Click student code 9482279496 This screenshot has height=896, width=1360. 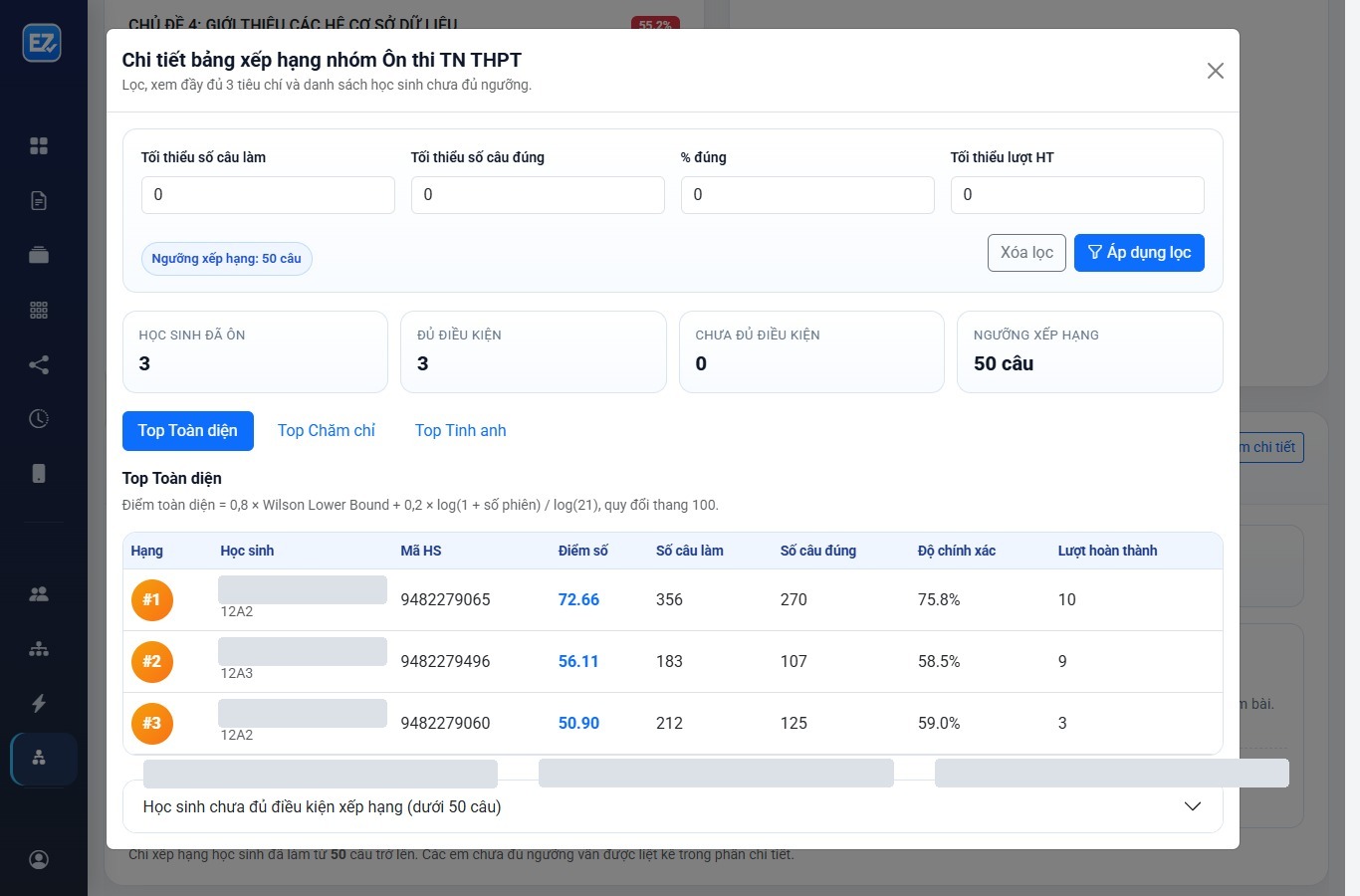click(x=445, y=661)
